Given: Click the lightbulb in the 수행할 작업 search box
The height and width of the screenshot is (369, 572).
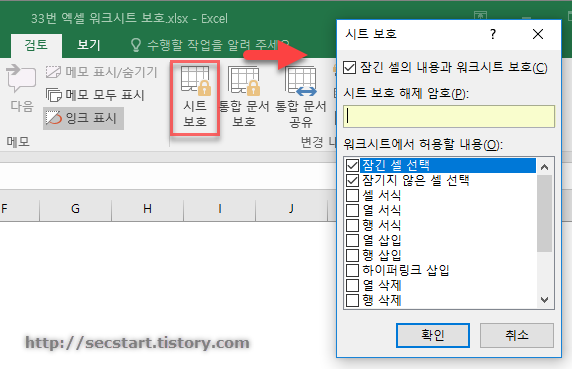Looking at the screenshot, I should (136, 45).
